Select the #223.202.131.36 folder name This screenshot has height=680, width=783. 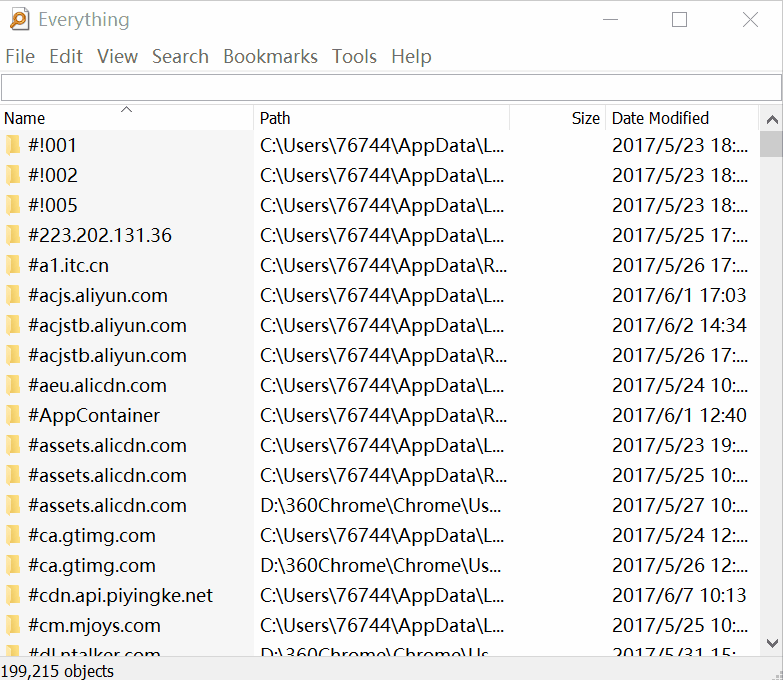point(100,235)
